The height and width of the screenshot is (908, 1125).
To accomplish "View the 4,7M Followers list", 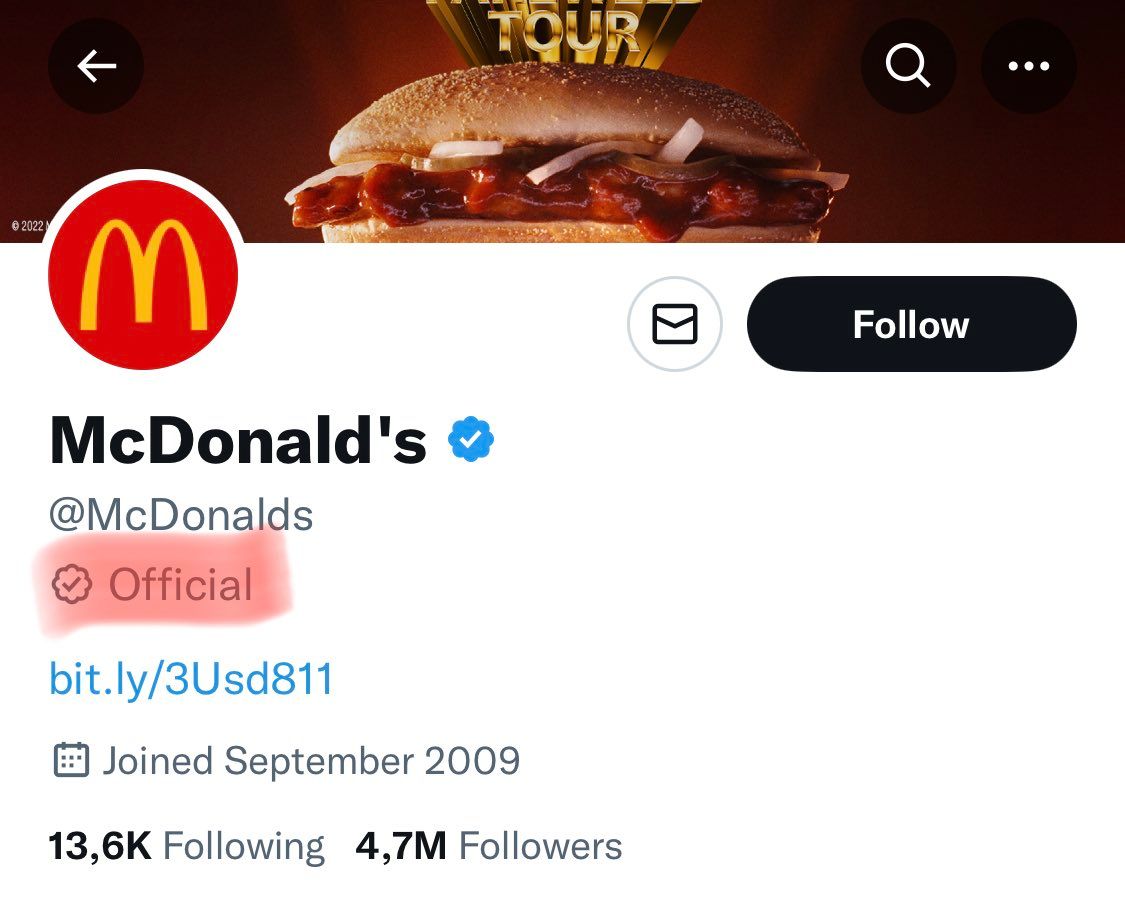I will (x=489, y=847).
